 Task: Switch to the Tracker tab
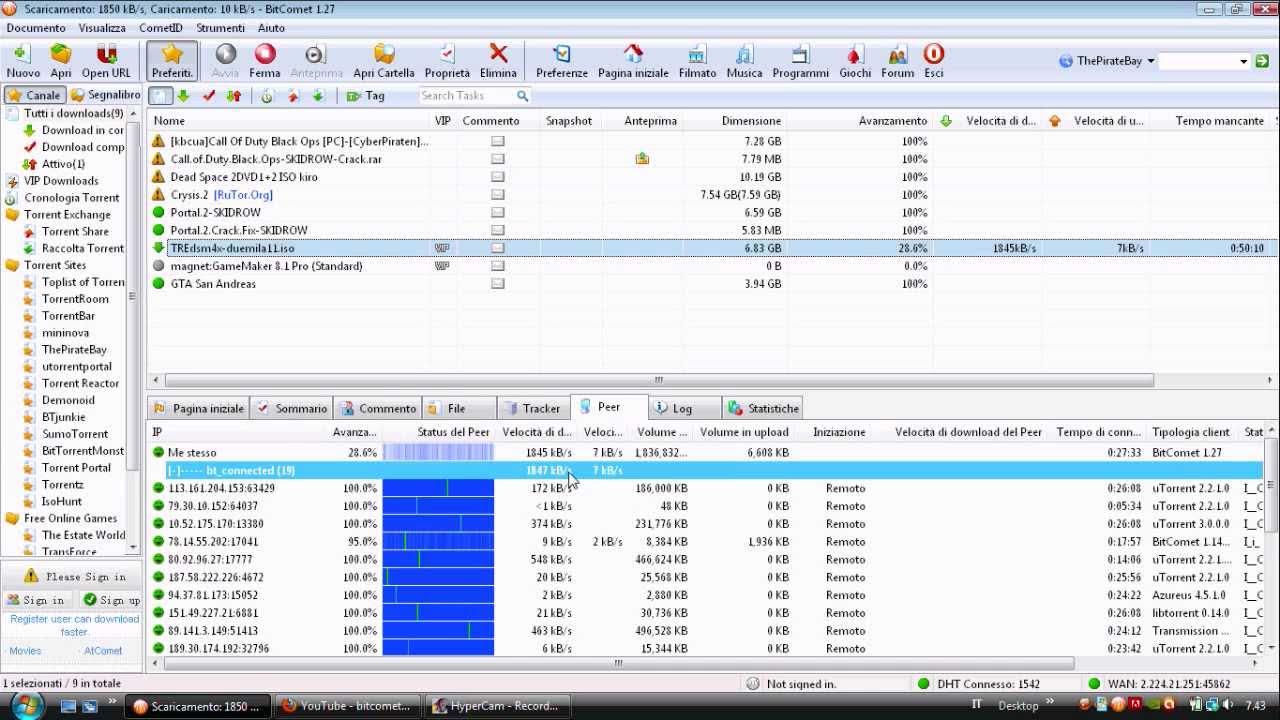click(x=532, y=408)
